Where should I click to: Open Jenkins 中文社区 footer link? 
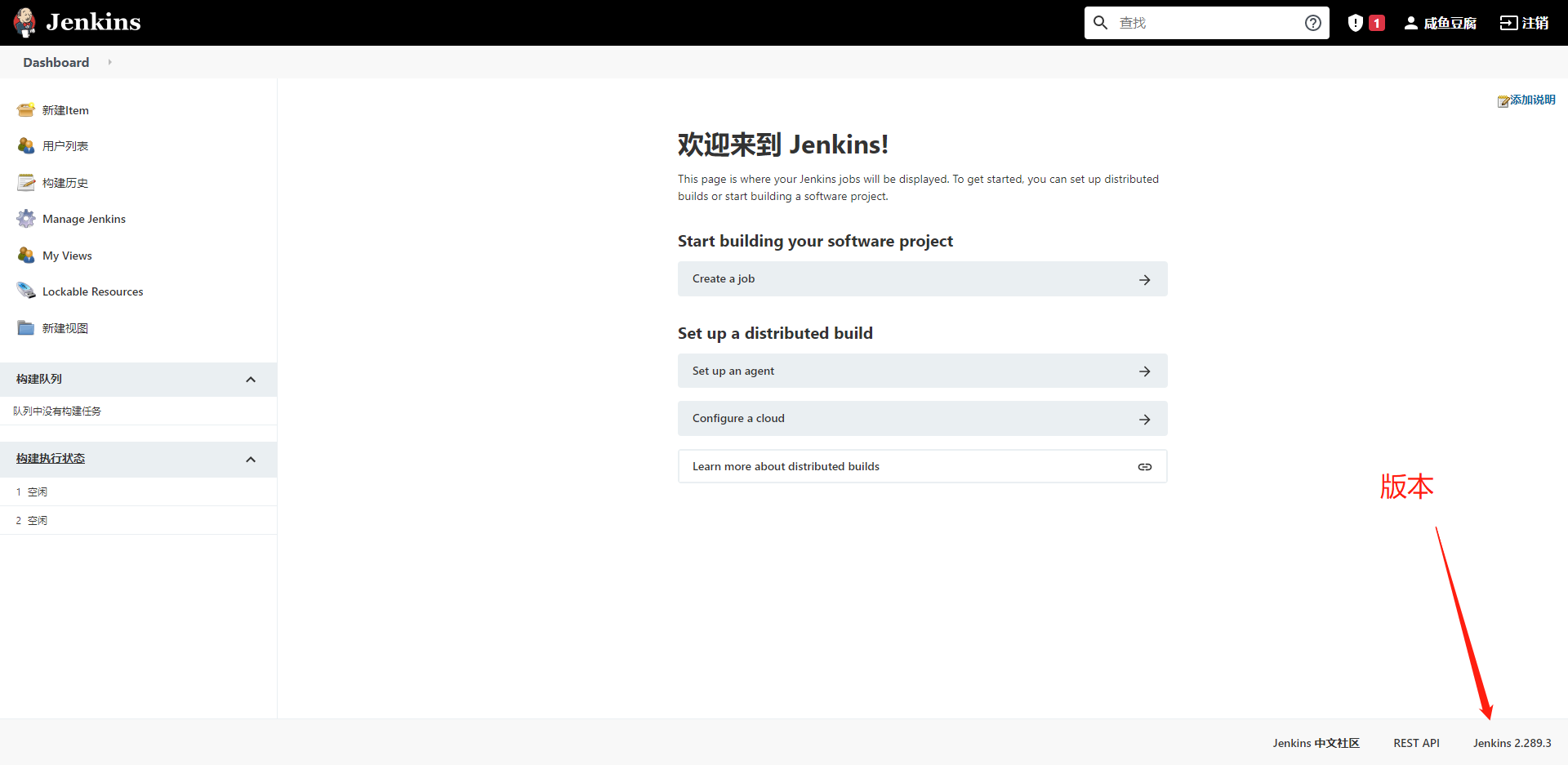pyautogui.click(x=1316, y=743)
